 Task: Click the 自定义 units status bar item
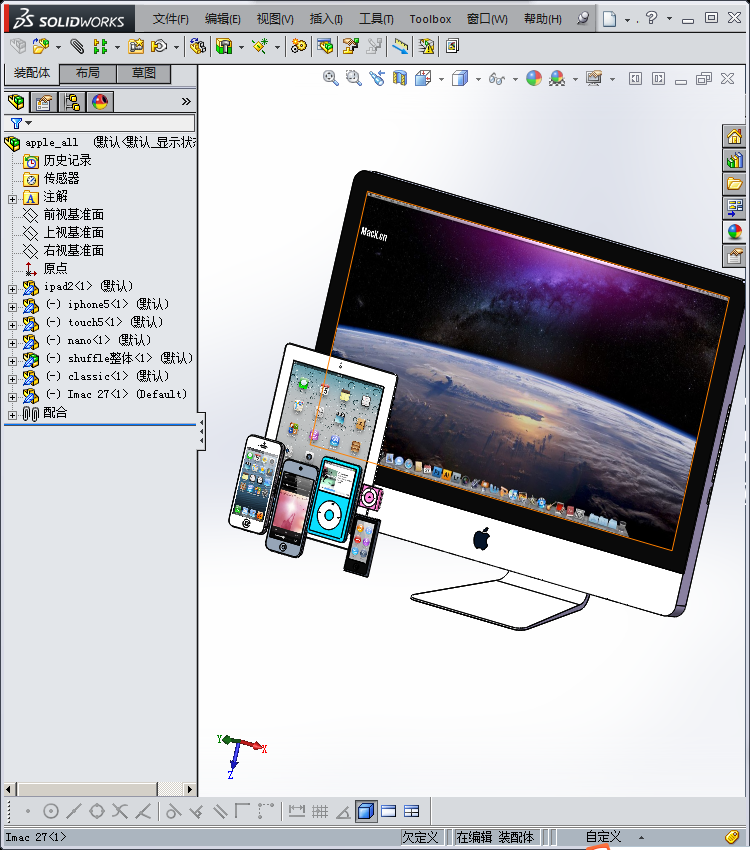604,838
